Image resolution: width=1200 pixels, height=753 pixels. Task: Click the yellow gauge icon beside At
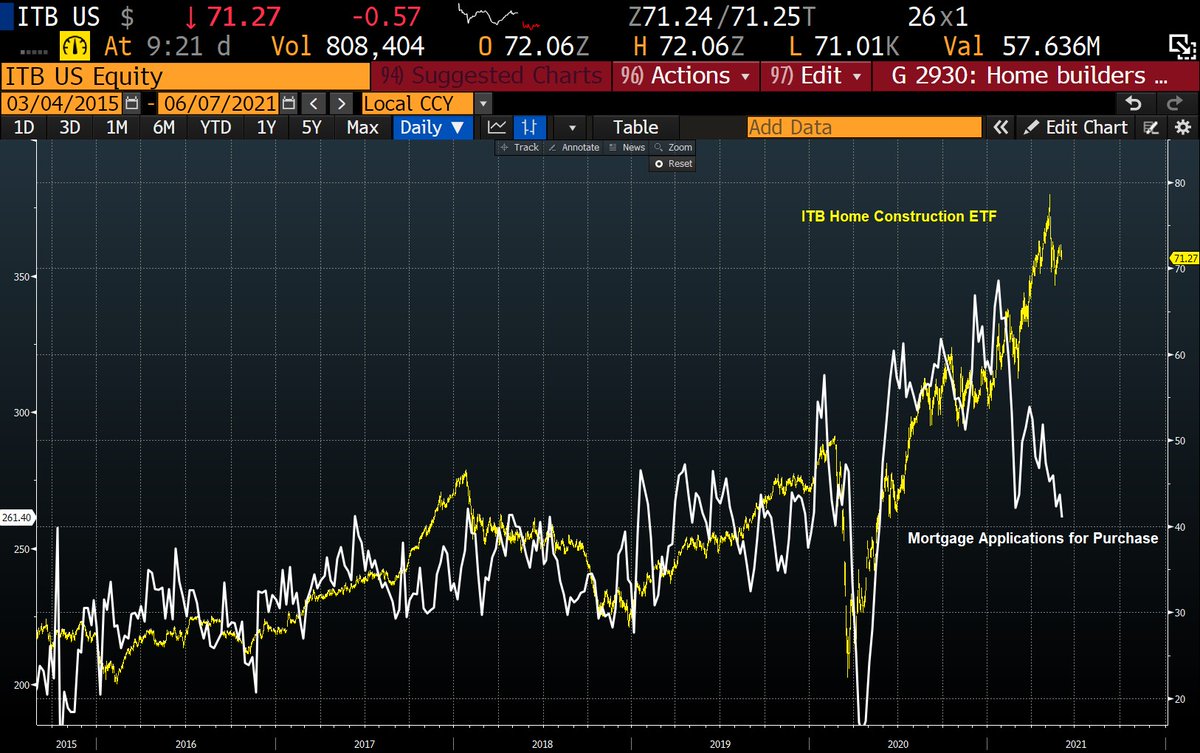pos(76,46)
